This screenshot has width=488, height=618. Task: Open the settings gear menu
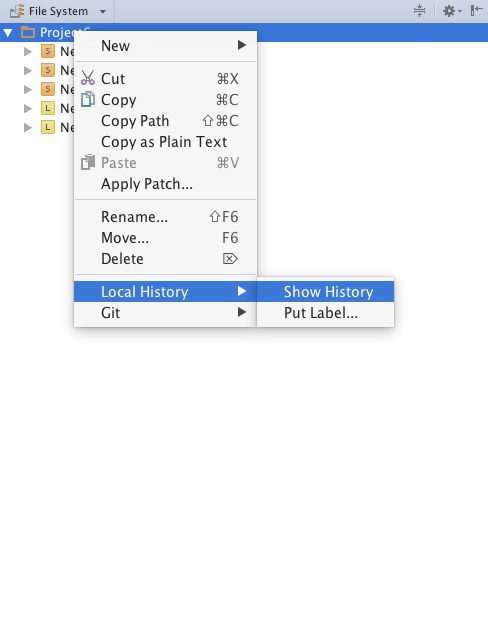coord(451,11)
